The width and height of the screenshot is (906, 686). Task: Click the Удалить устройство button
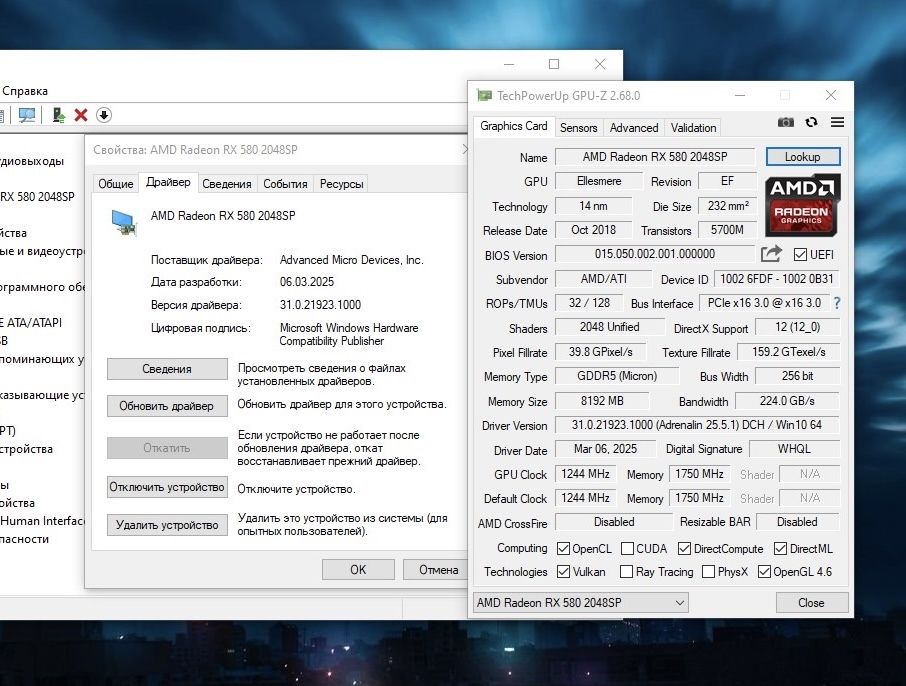167,525
